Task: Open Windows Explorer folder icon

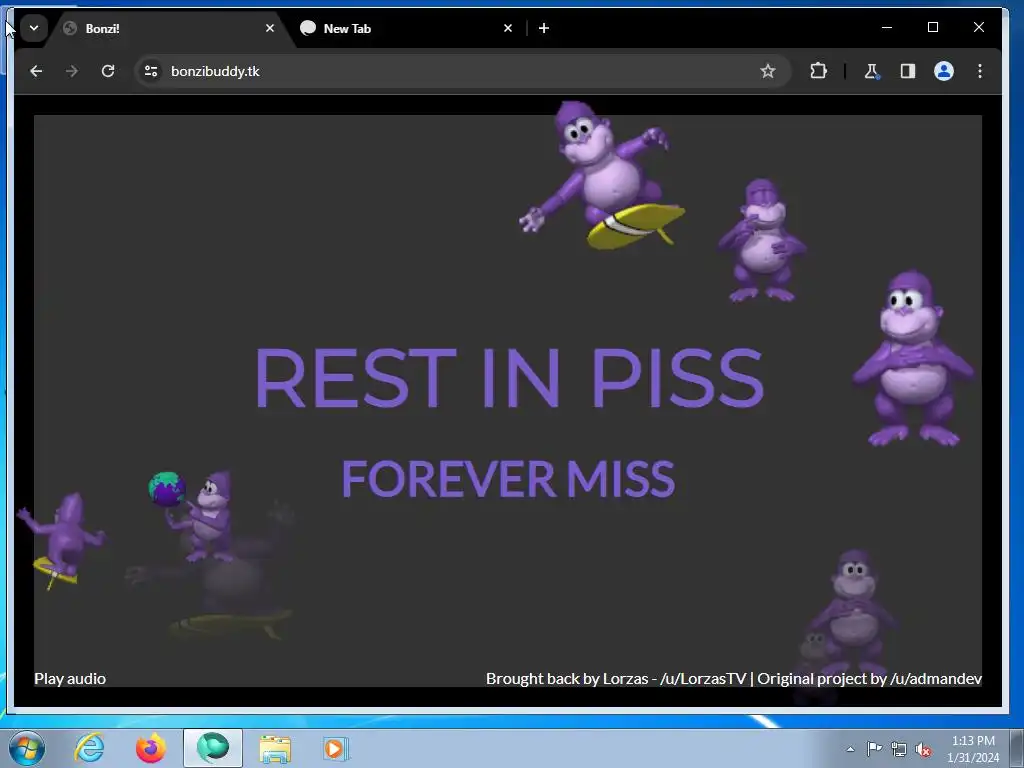Action: click(x=275, y=748)
